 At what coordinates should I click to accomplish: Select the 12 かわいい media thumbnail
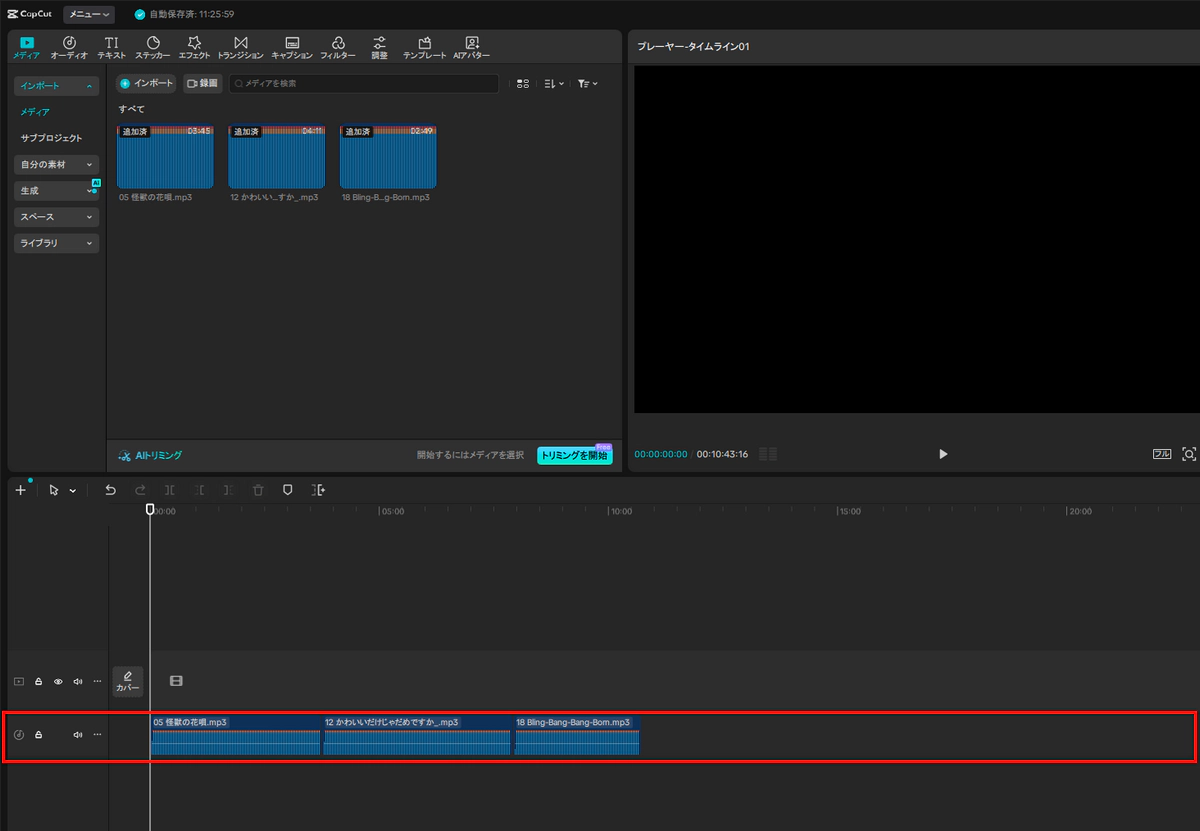277,156
